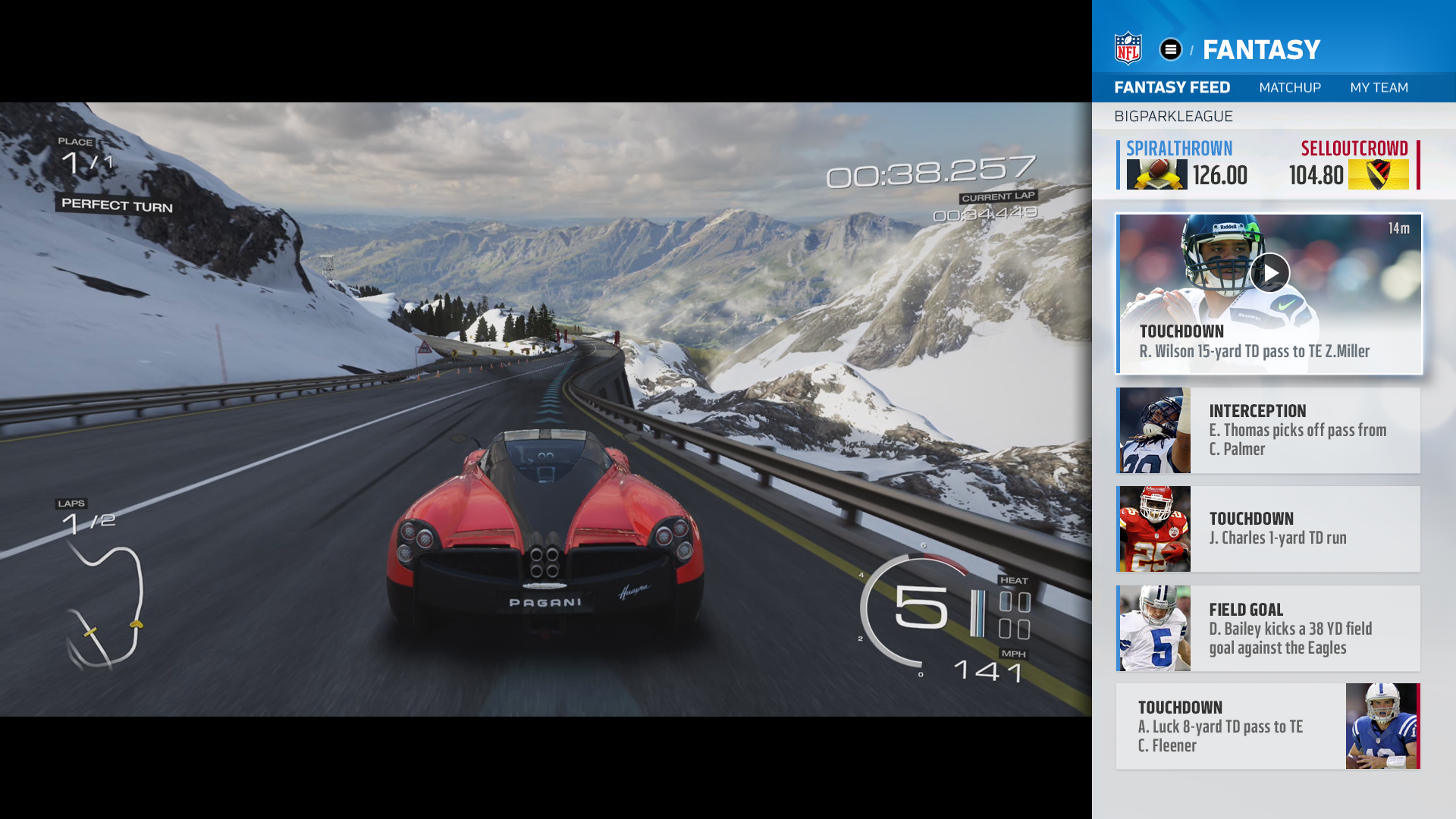Open the R. Wilson touchdown card text
1456x819 pixels.
tap(1254, 341)
